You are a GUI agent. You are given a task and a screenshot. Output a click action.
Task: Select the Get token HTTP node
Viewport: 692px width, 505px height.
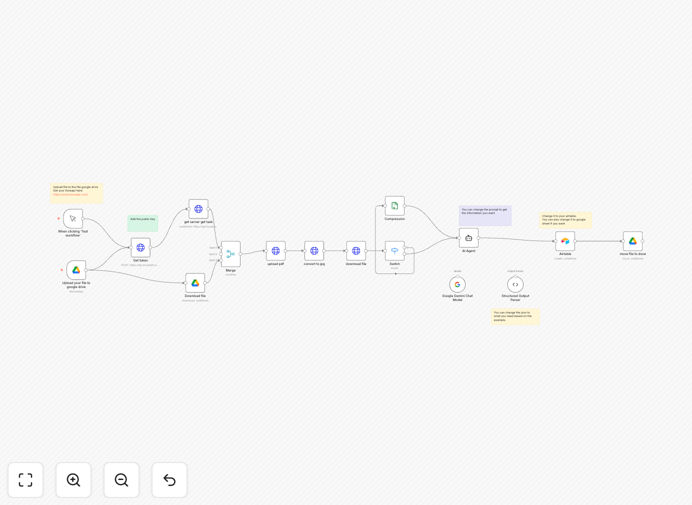coord(140,248)
